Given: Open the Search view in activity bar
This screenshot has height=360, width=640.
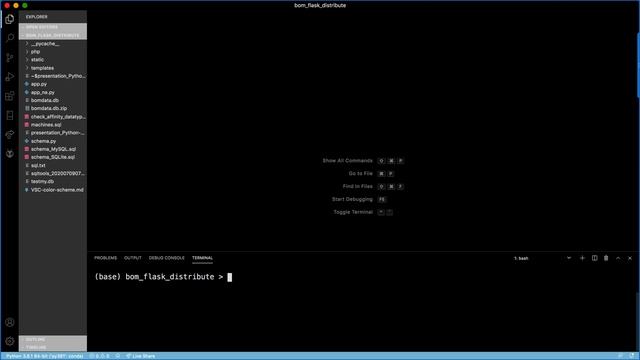Looking at the screenshot, I should [x=10, y=38].
